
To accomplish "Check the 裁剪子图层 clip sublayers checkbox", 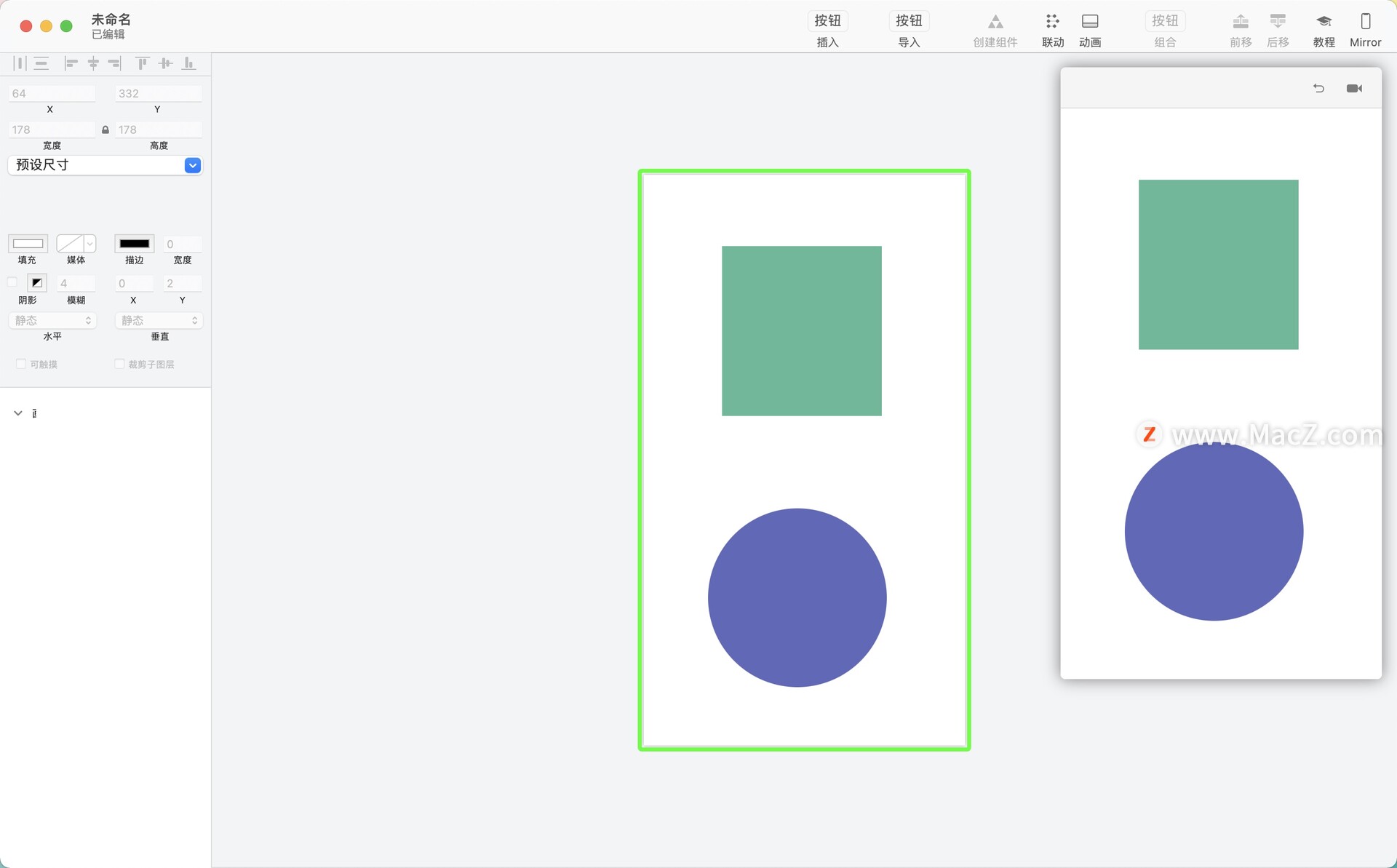I will [119, 364].
